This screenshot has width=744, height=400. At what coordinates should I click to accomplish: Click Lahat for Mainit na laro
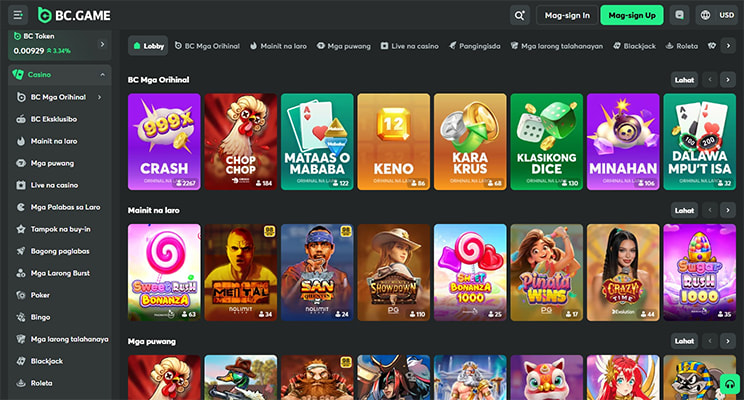[684, 210]
